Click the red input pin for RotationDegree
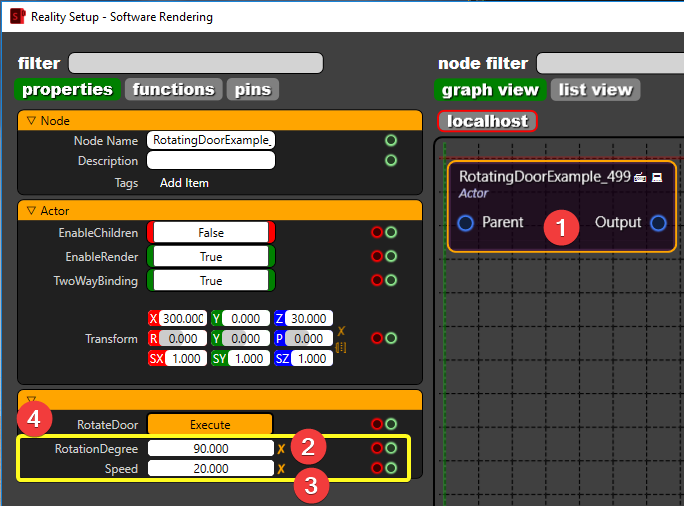This screenshot has height=506, width=684. [x=377, y=449]
